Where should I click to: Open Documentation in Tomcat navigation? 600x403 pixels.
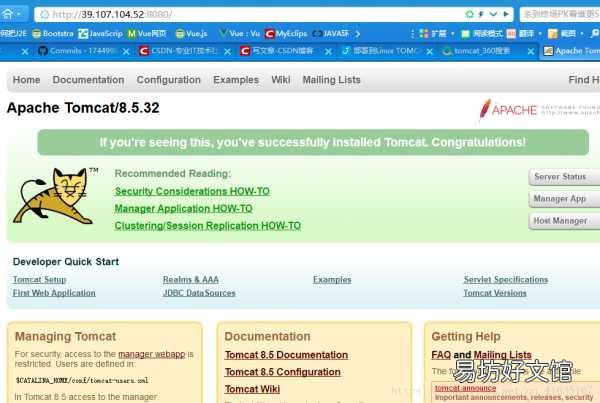[x=88, y=80]
